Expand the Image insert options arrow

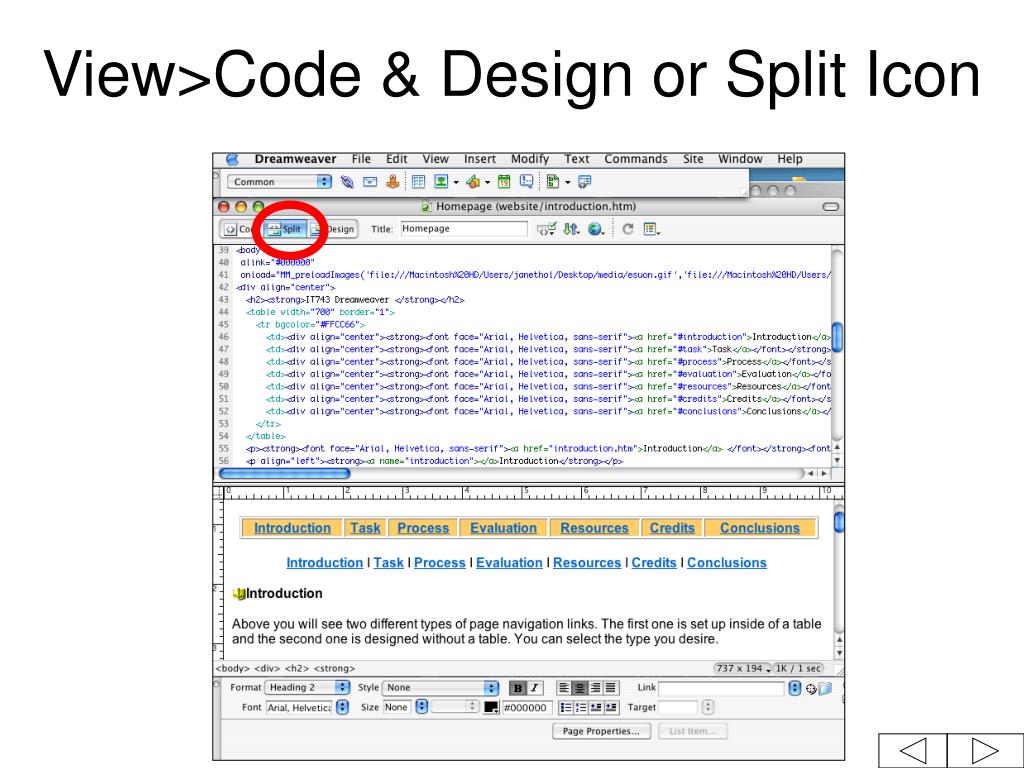(x=456, y=182)
